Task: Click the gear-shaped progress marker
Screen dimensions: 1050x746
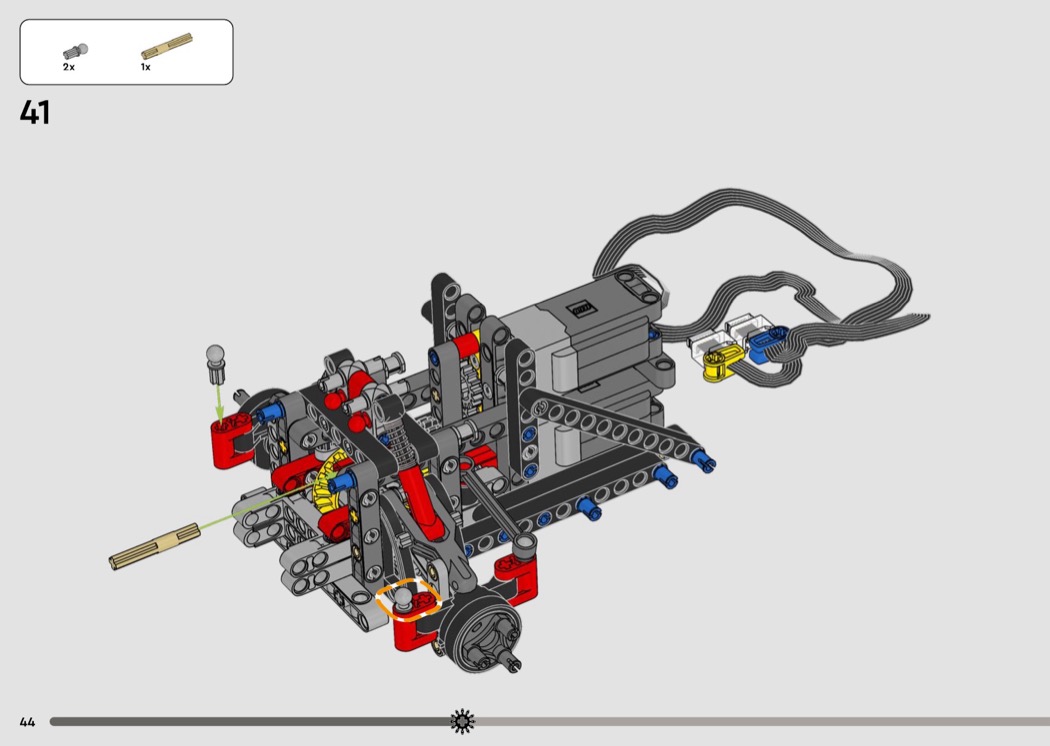Action: pos(462,721)
